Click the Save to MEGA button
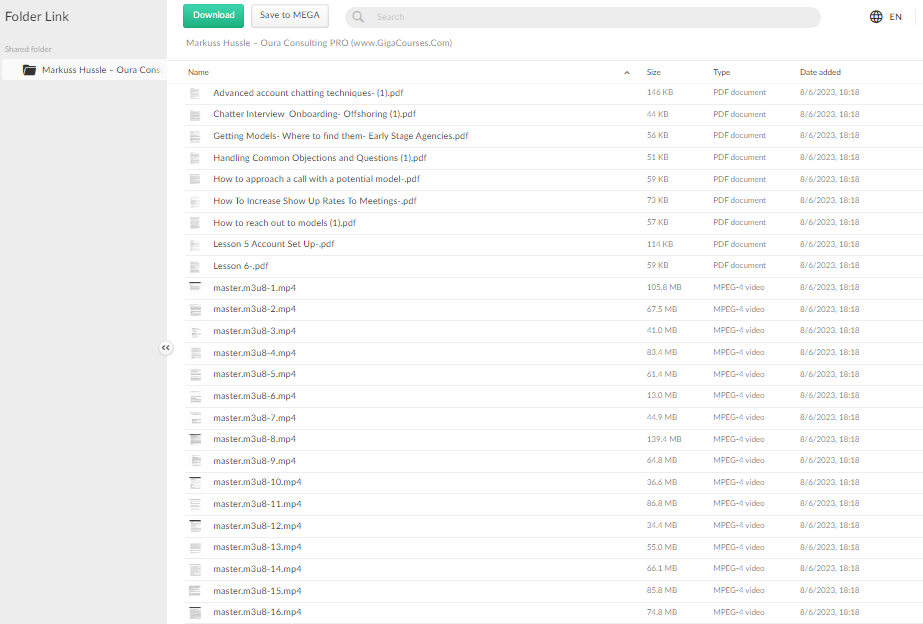 point(289,15)
